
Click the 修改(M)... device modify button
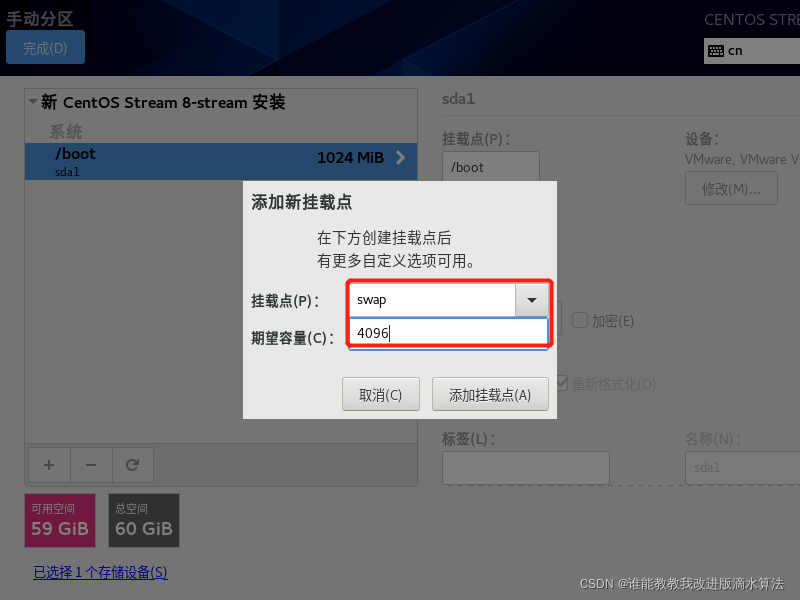[x=731, y=188]
